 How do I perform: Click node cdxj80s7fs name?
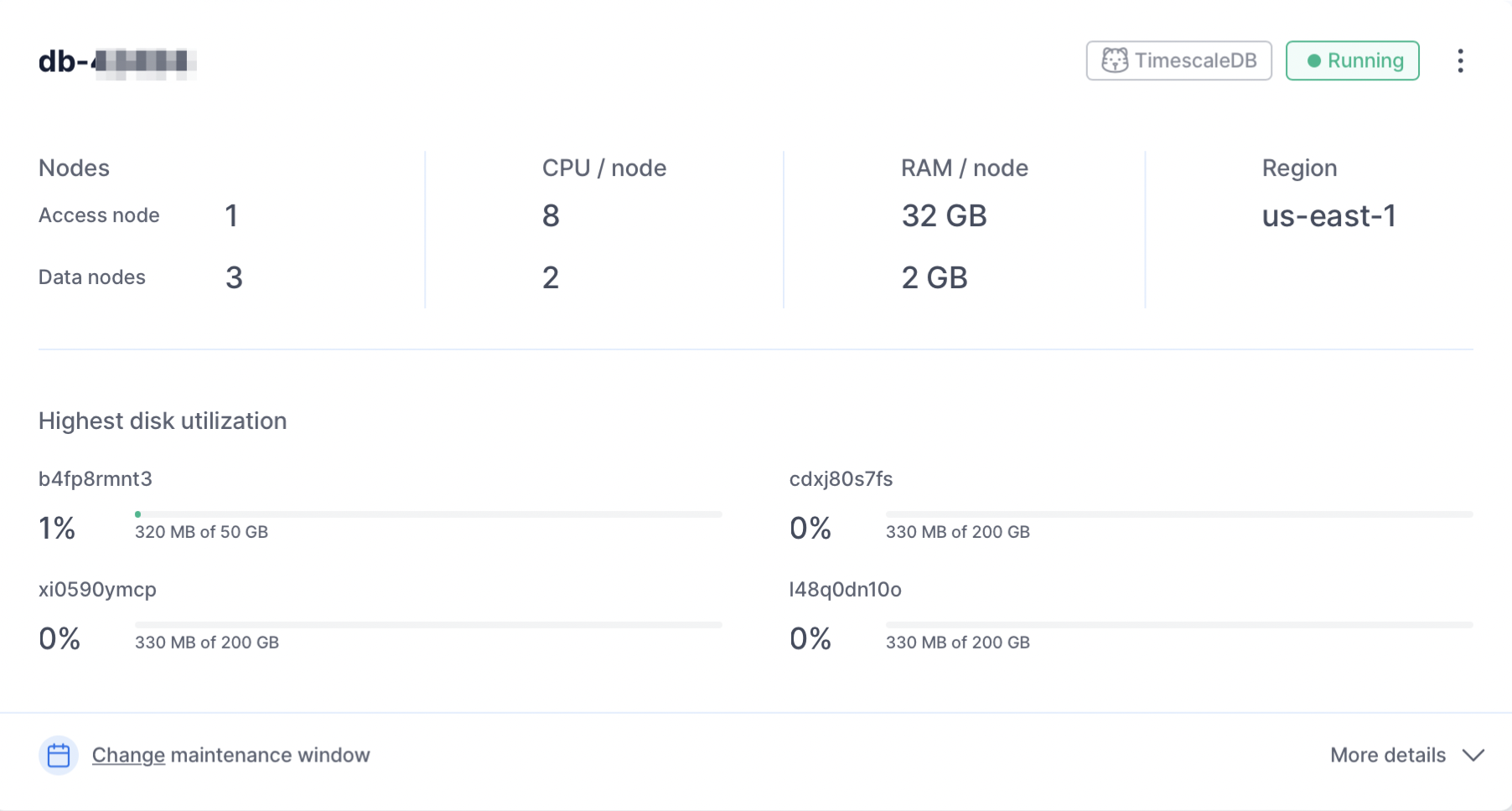point(841,478)
